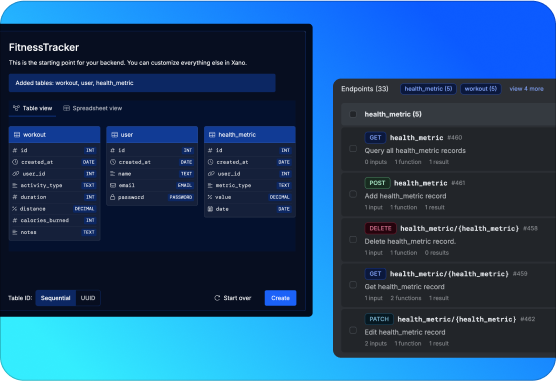Click the workout table grid icon
The image size is (556, 381).
pos(17,135)
